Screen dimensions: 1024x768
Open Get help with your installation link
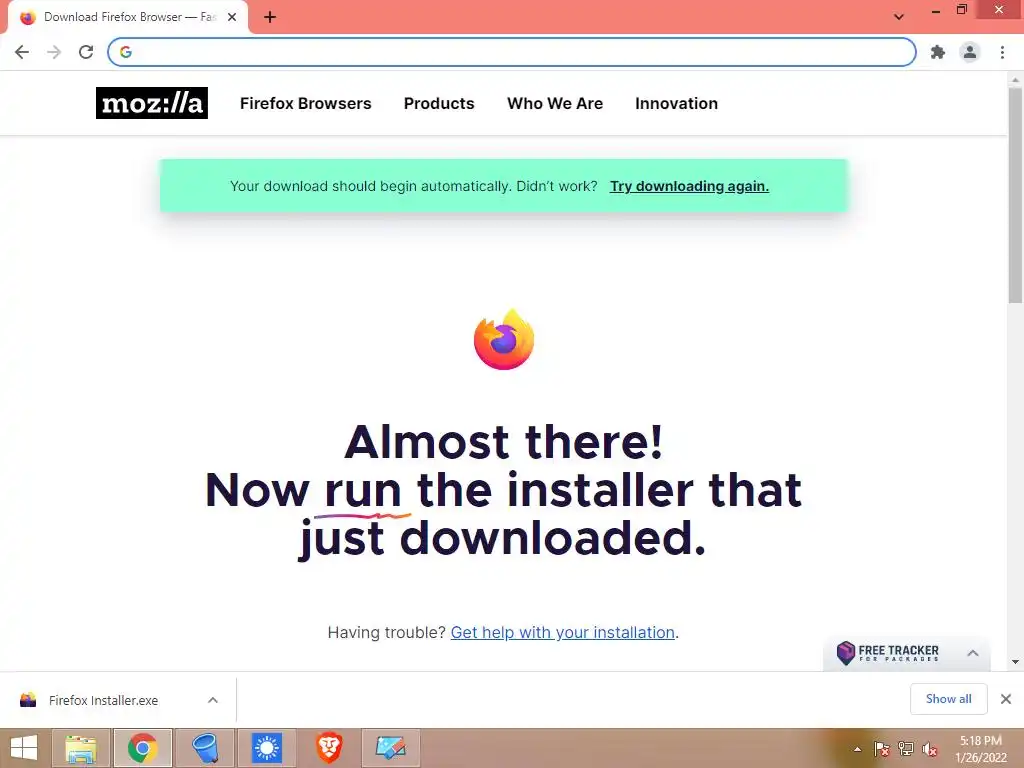pyautogui.click(x=562, y=632)
